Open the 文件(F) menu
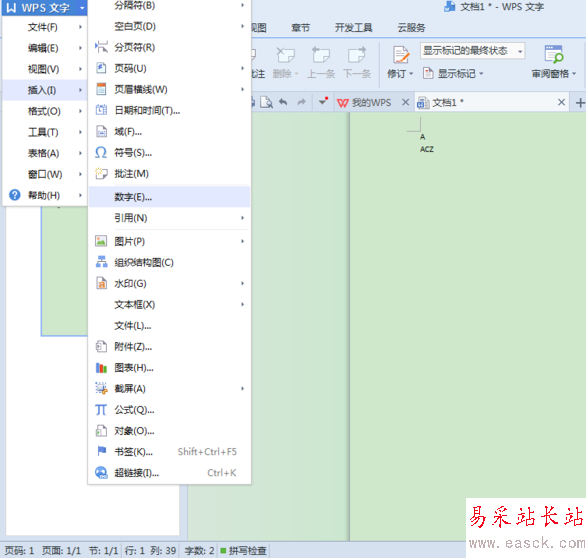This screenshot has width=586, height=558. 44,27
